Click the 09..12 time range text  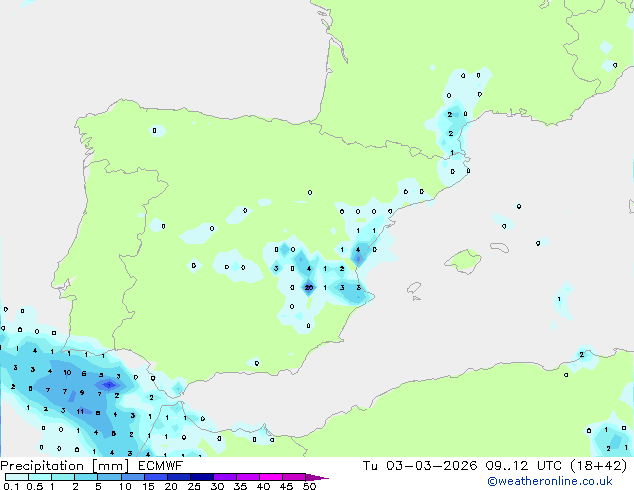click(507, 466)
